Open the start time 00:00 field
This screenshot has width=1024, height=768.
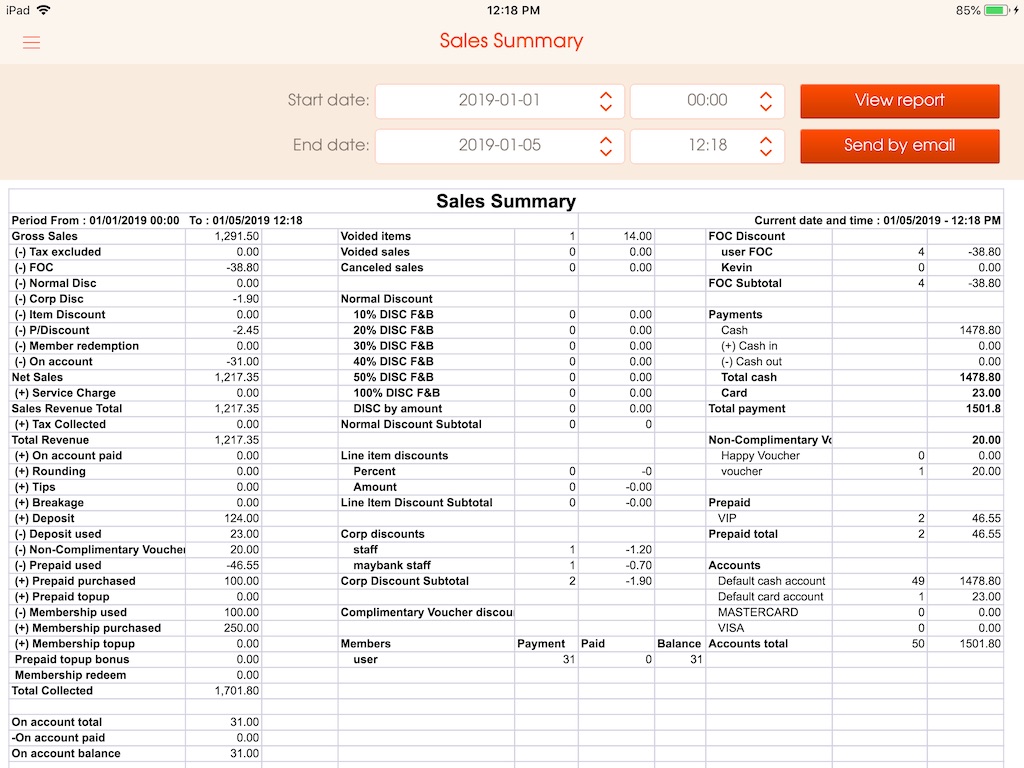click(x=707, y=101)
